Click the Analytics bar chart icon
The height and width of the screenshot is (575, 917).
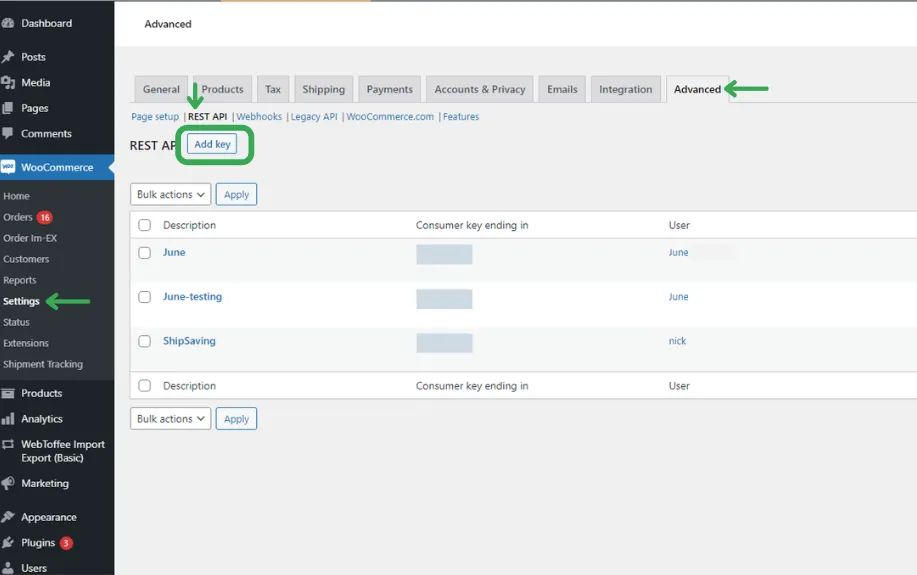[x=8, y=419]
